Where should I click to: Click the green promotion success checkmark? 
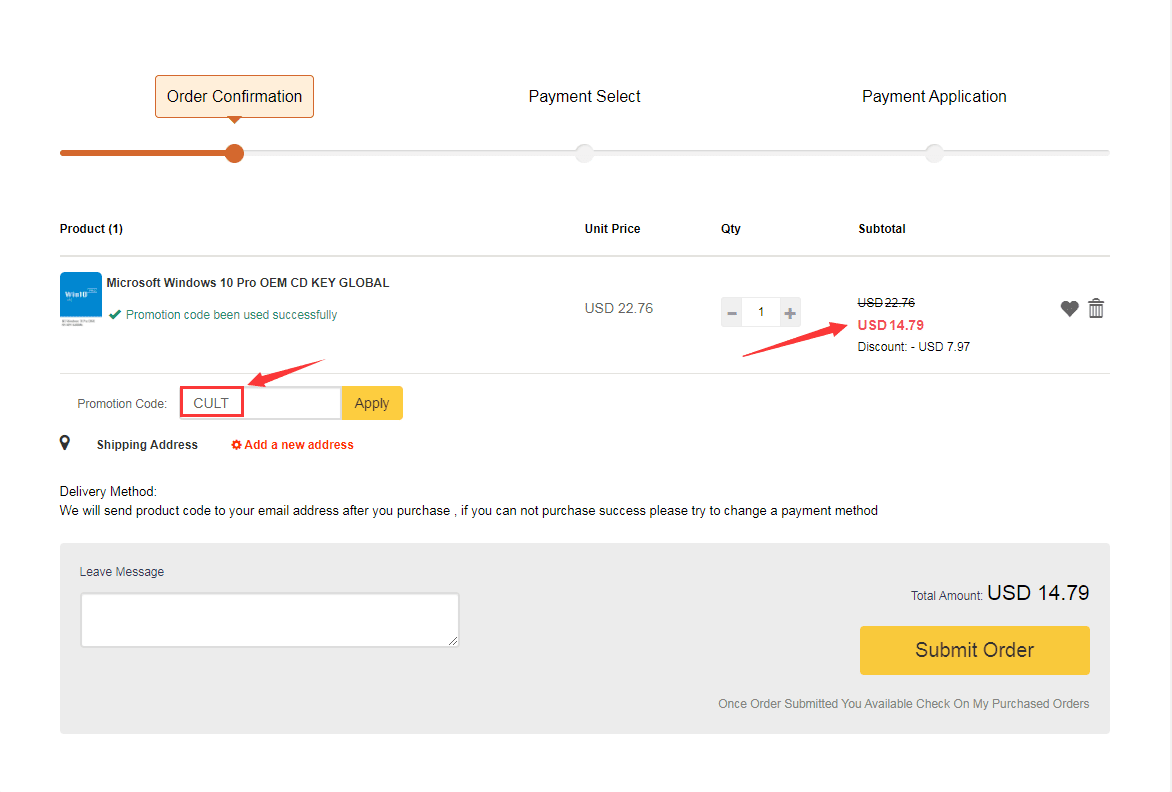click(x=115, y=314)
